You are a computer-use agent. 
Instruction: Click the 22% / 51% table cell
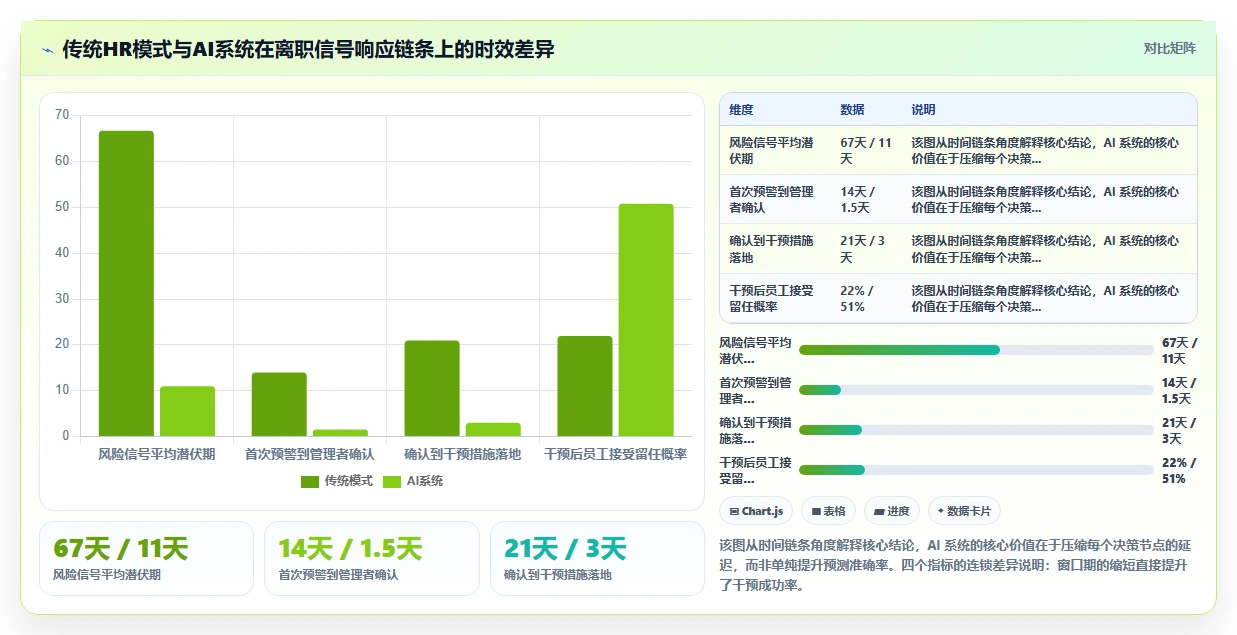pos(866,298)
